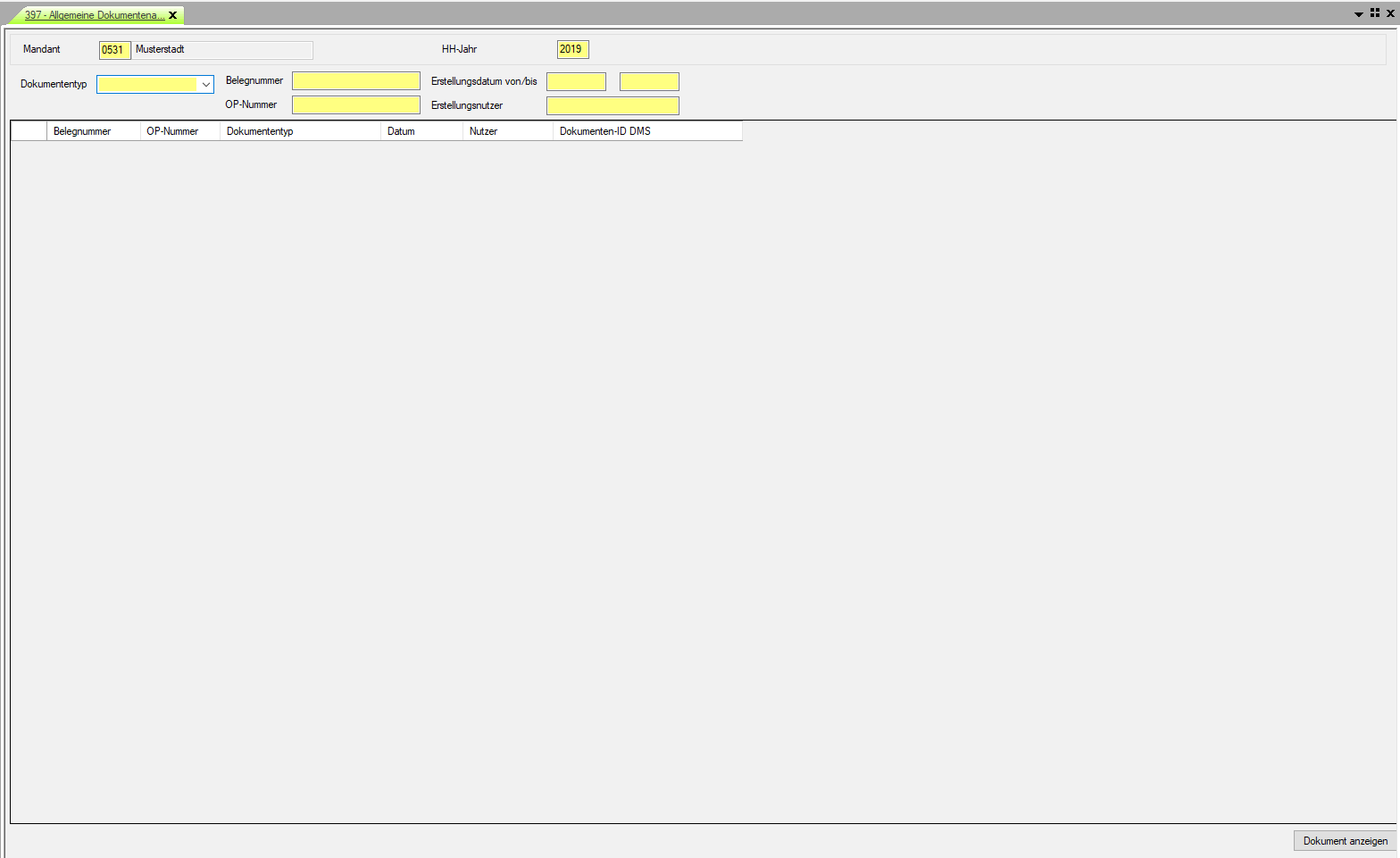Image resolution: width=1400 pixels, height=858 pixels.
Task: Click the OP-Nummer input field
Action: point(355,105)
